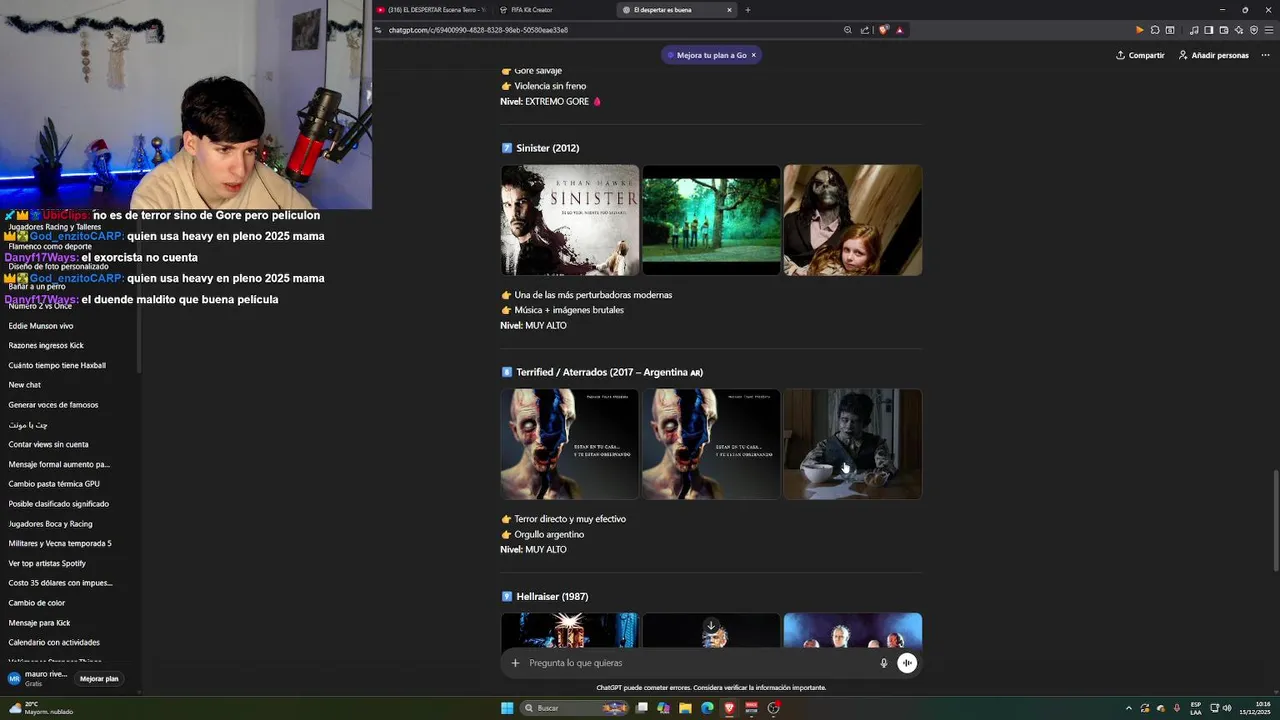This screenshot has width=1280, height=720.
Task: Open chat Militares y Vecna temporada 5
Action: point(60,543)
